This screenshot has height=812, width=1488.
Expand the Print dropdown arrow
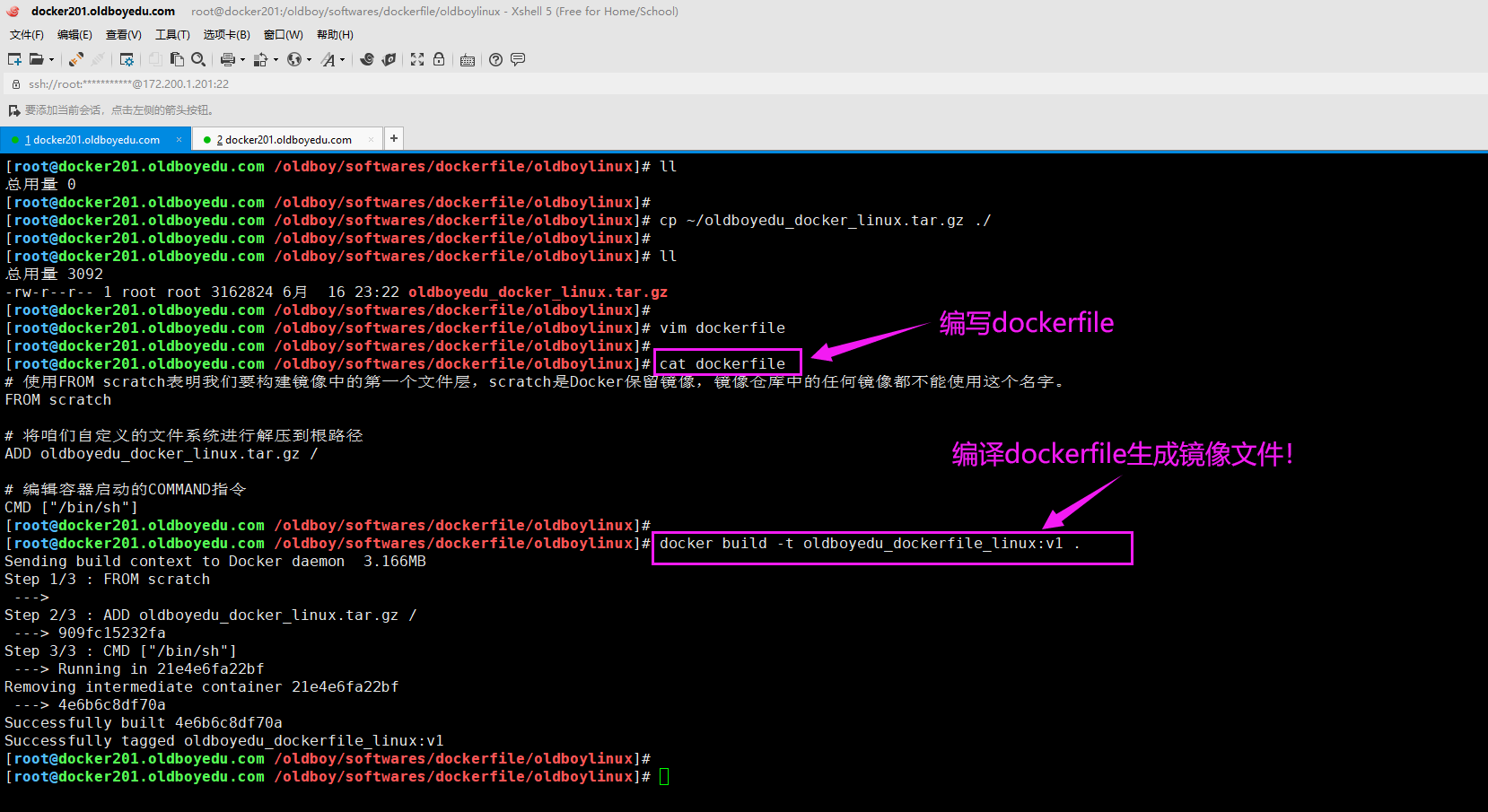[x=242, y=60]
